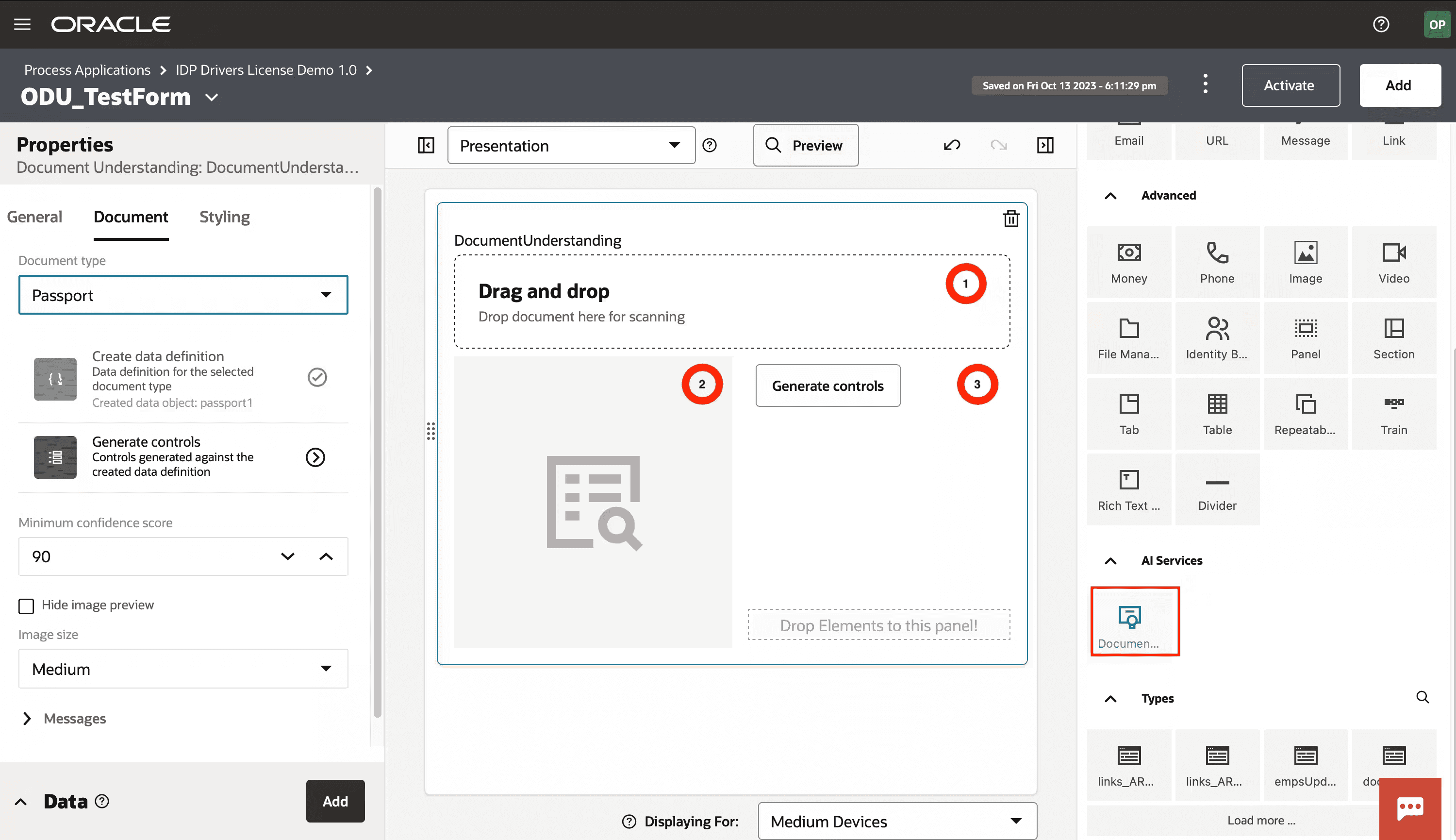Click the Activate button
Viewport: 1456px width, 840px height.
(1290, 85)
